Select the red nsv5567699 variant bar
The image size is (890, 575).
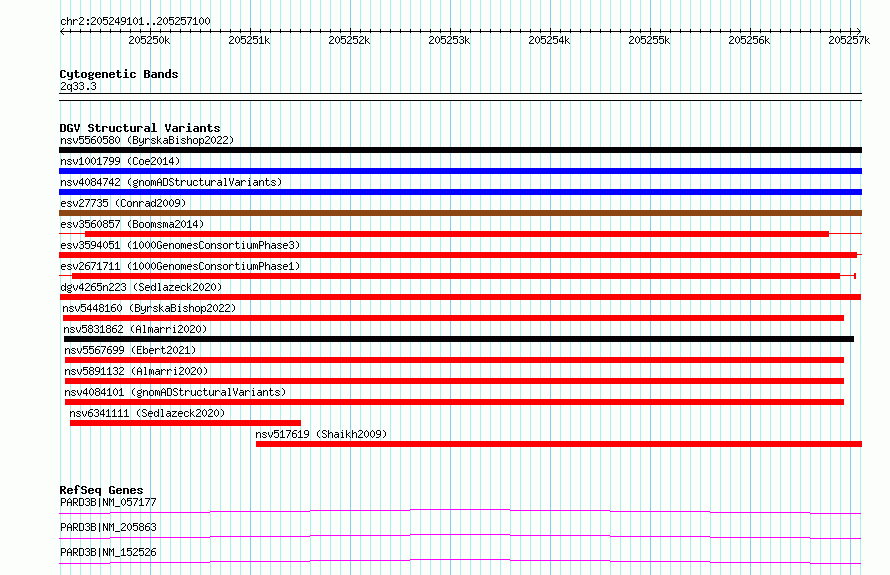454,360
